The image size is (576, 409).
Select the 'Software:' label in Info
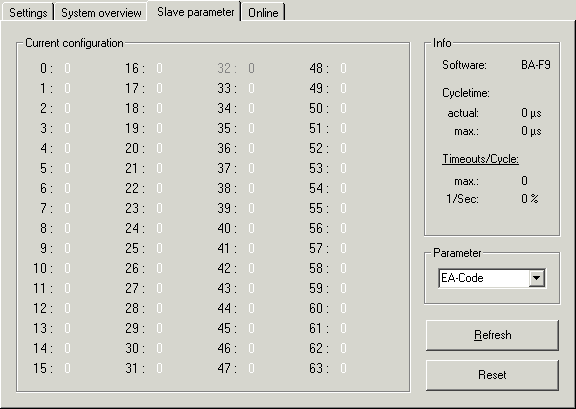point(464,65)
